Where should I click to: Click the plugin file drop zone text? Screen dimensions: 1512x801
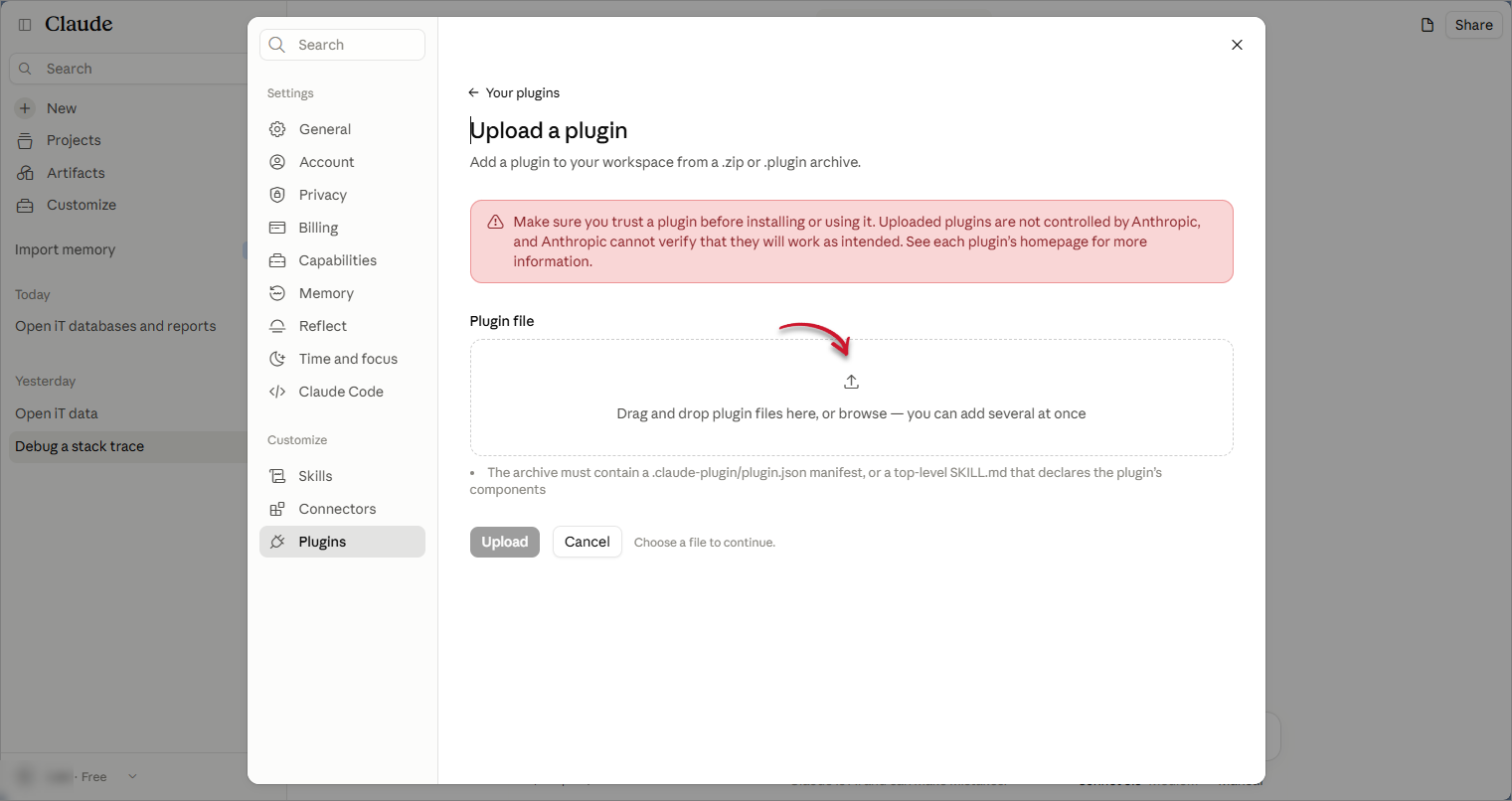tap(851, 413)
